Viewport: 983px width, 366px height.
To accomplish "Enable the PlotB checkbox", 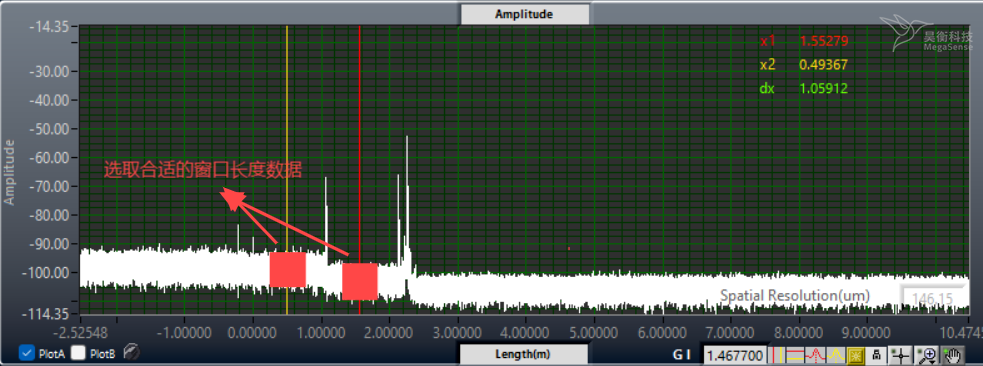I will (78, 353).
